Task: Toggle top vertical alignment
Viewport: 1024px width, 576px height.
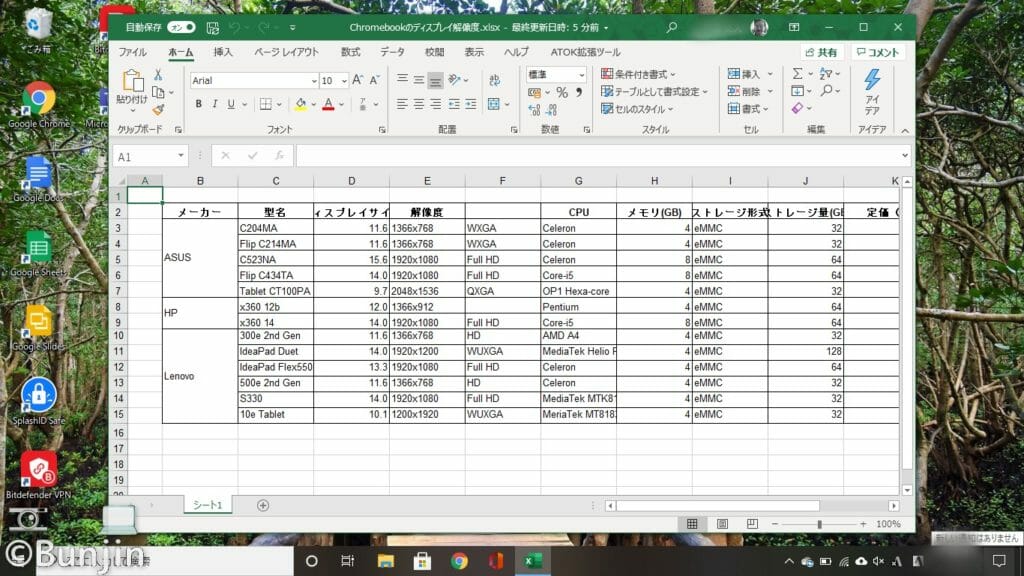Action: [402, 80]
